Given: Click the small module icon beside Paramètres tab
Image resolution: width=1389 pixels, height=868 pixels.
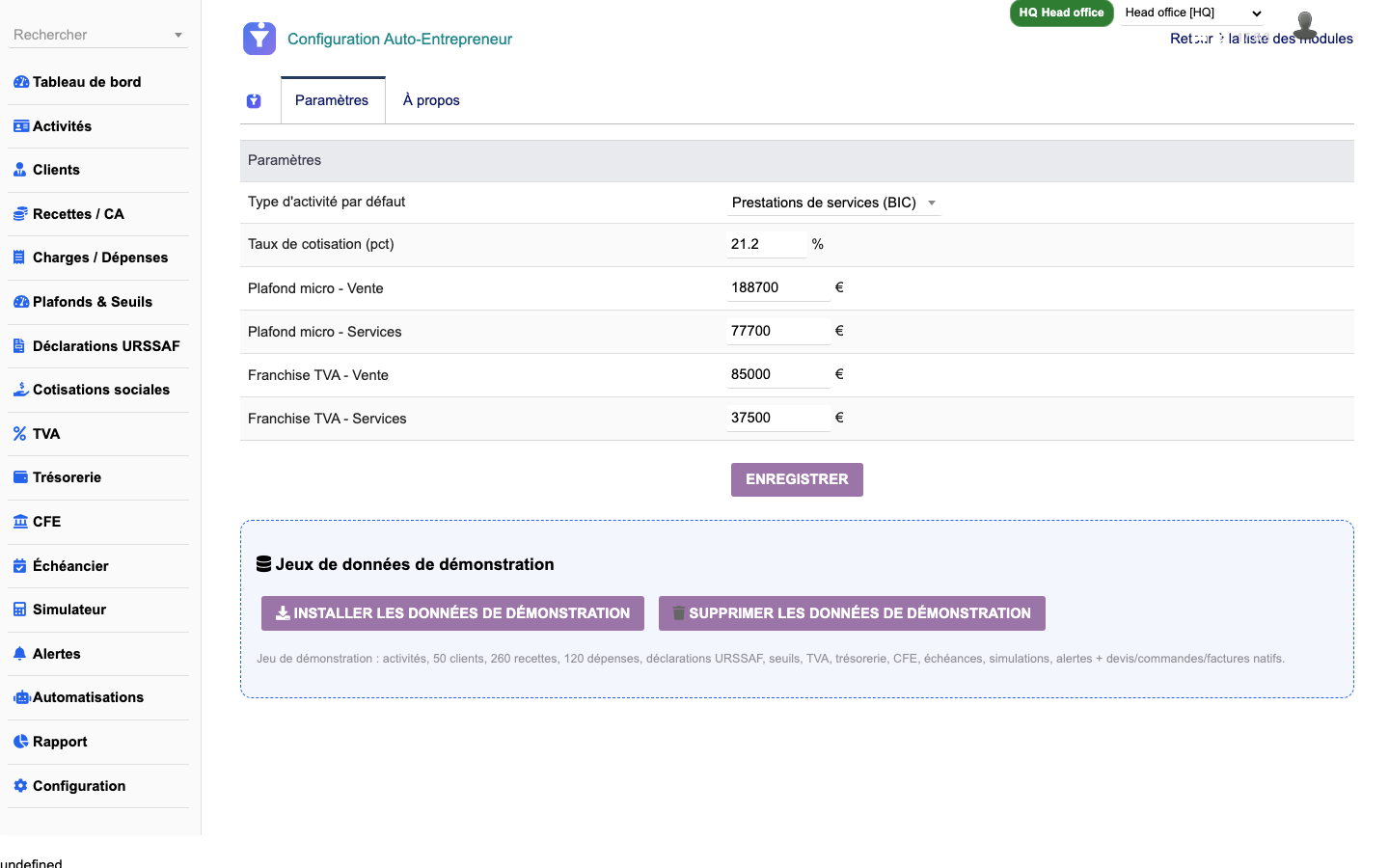Looking at the screenshot, I should [254, 101].
